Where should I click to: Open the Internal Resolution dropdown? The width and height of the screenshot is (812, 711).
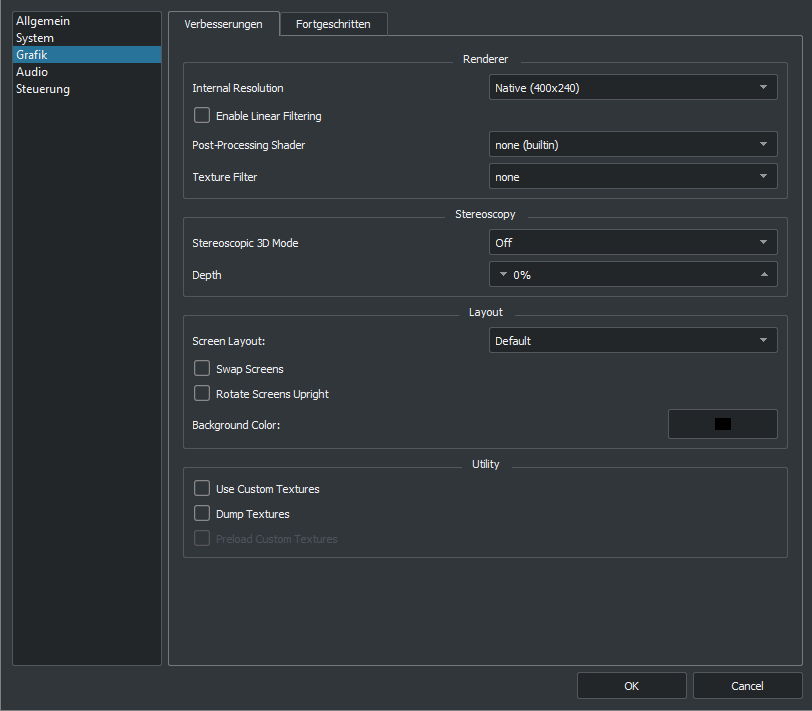(x=632, y=87)
